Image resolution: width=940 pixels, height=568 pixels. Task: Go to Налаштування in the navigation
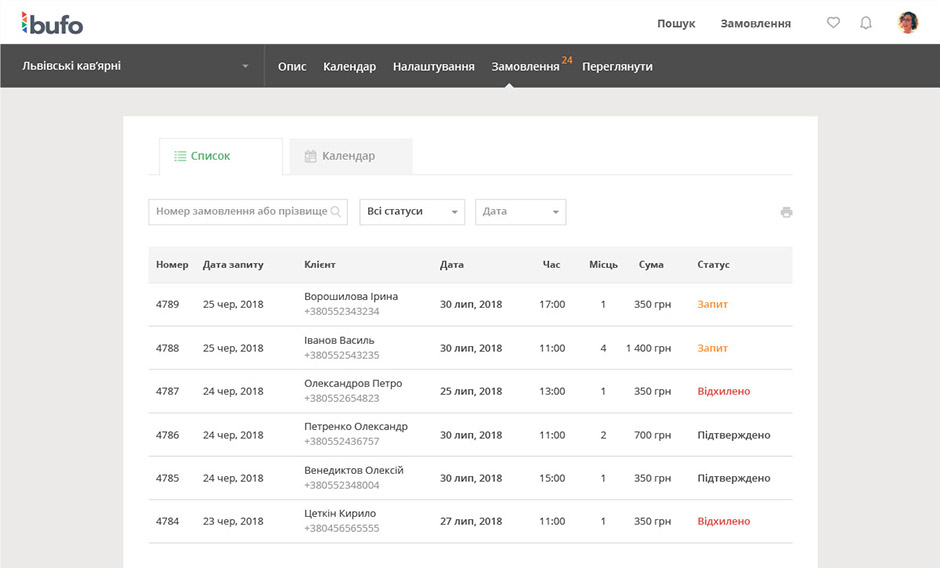click(x=433, y=67)
